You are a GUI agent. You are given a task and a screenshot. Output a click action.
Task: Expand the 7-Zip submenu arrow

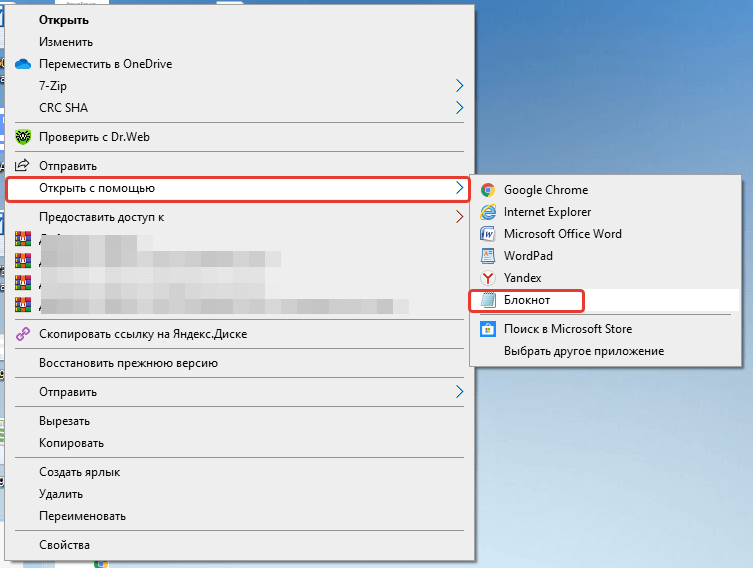click(x=460, y=86)
